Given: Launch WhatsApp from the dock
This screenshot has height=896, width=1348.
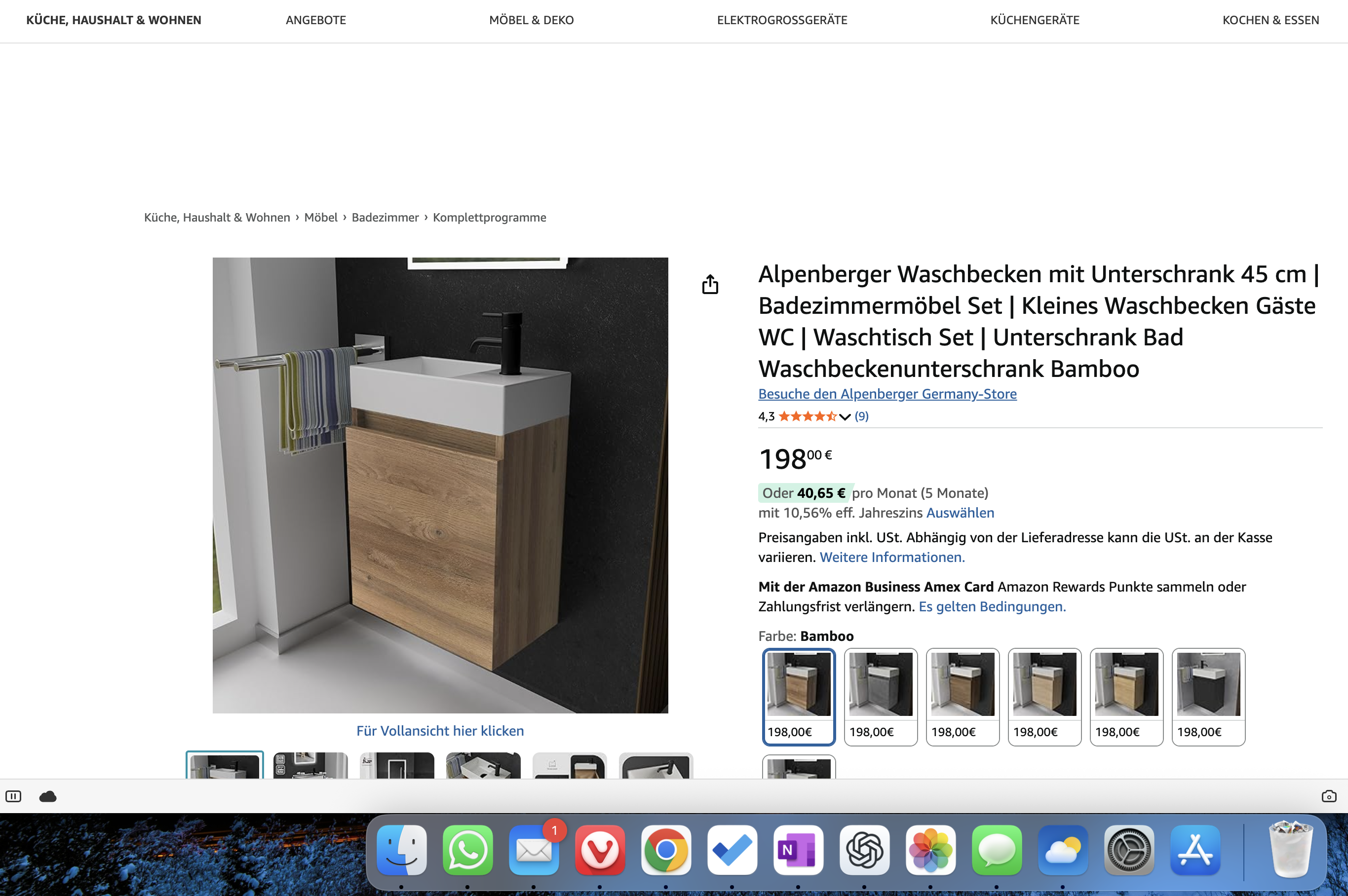Looking at the screenshot, I should coord(467,850).
